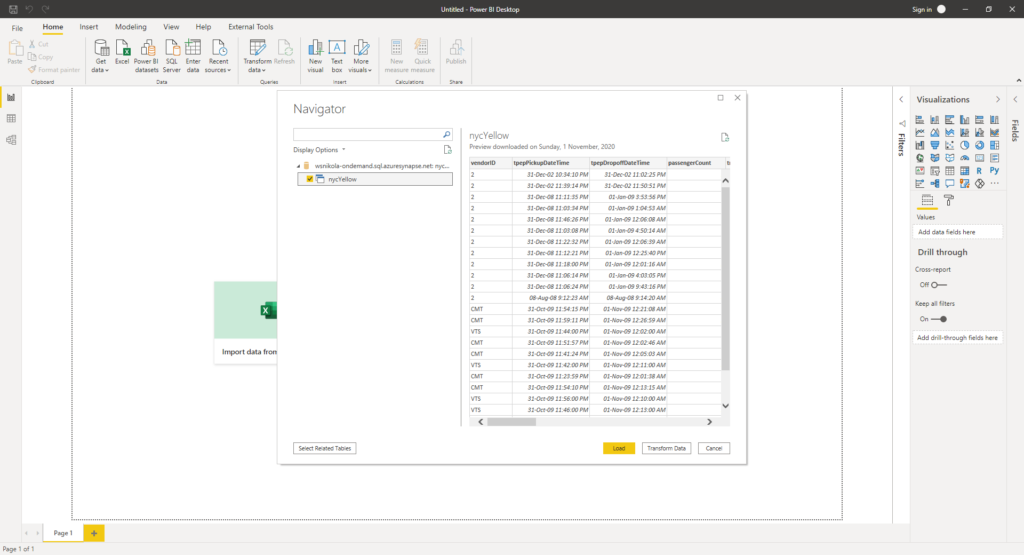Viewport: 1024px width, 555px height.
Task: Click Select Related Tables button
Action: click(x=325, y=448)
